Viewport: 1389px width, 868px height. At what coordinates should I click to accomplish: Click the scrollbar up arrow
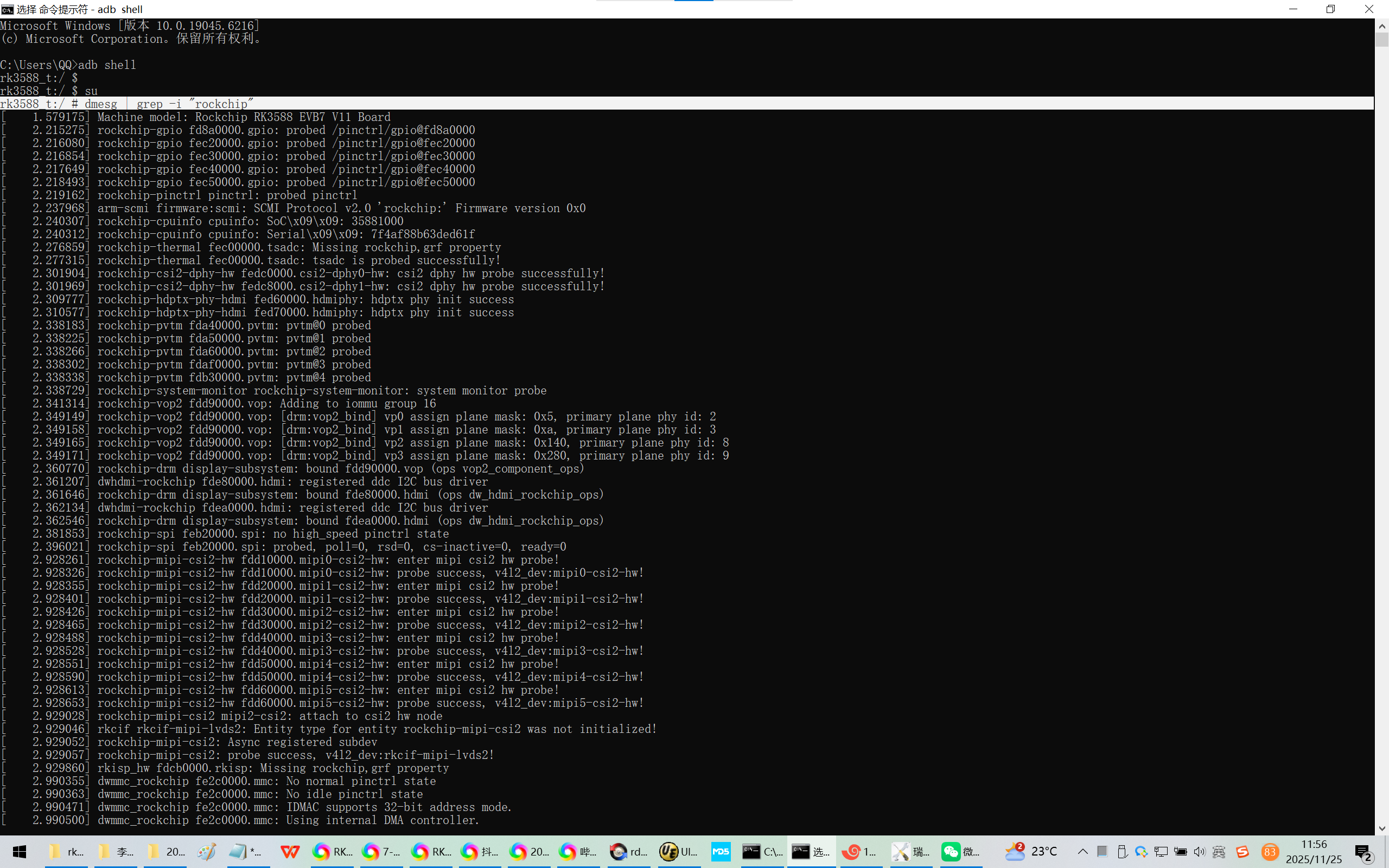click(1381, 26)
